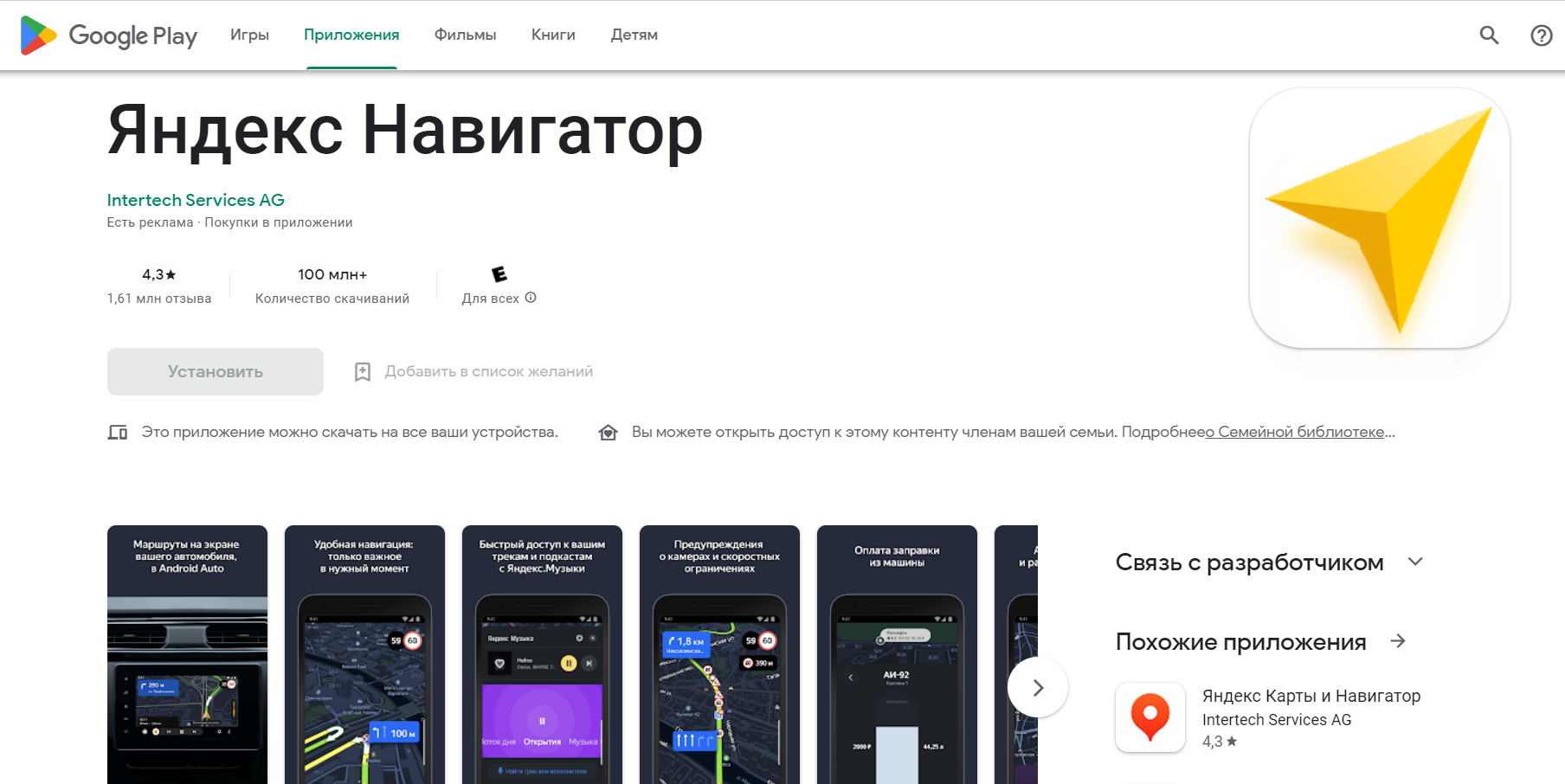Click the E content rating icon
Image resolution: width=1565 pixels, height=784 pixels.
(499, 274)
